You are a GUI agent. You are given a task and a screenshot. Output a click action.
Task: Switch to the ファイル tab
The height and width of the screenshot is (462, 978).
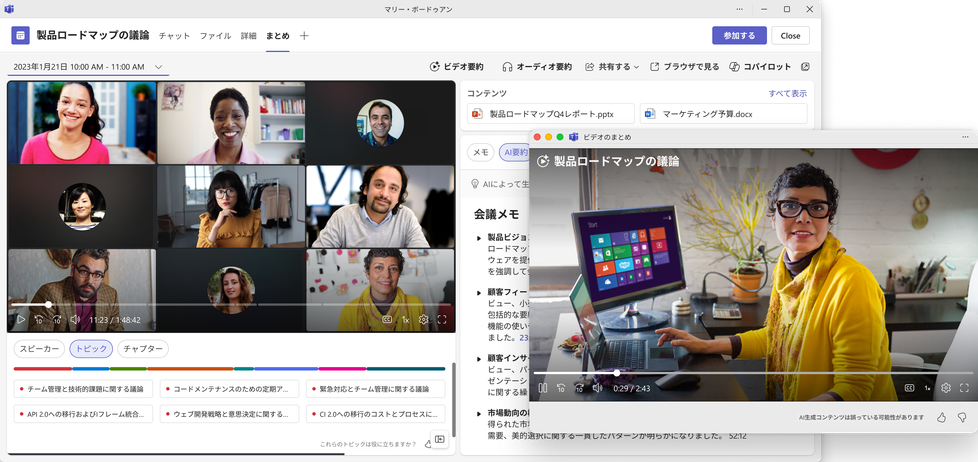(215, 36)
